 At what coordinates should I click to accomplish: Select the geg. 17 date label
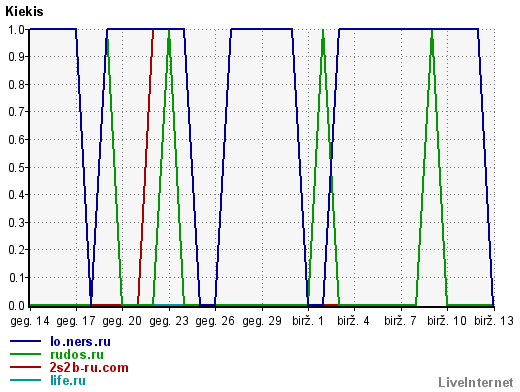pos(76,321)
